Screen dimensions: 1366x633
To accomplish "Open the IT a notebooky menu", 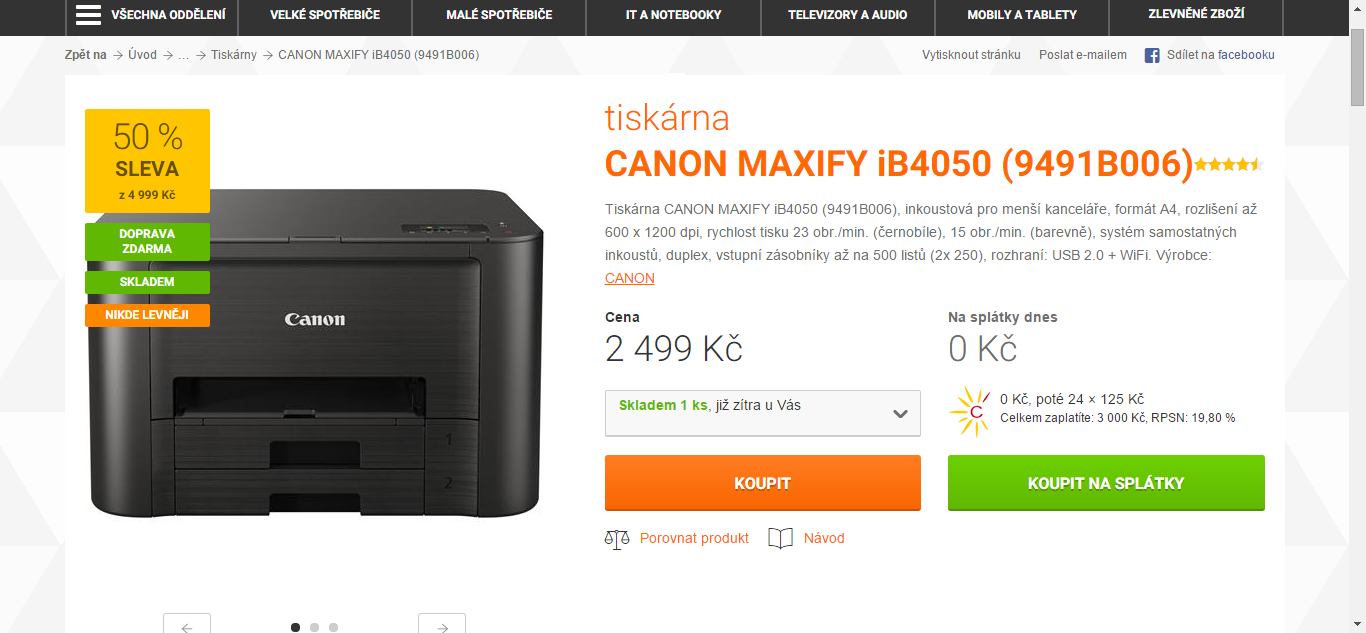I will point(673,15).
